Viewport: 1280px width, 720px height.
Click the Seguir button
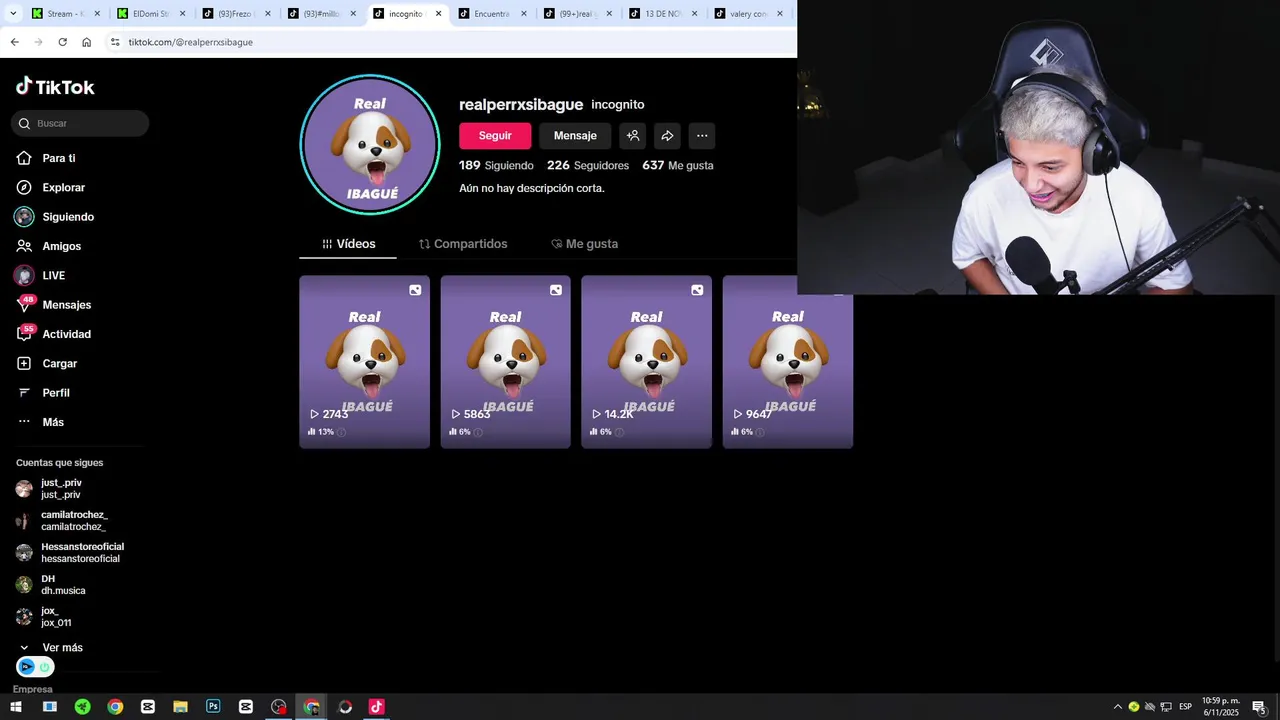(x=495, y=136)
